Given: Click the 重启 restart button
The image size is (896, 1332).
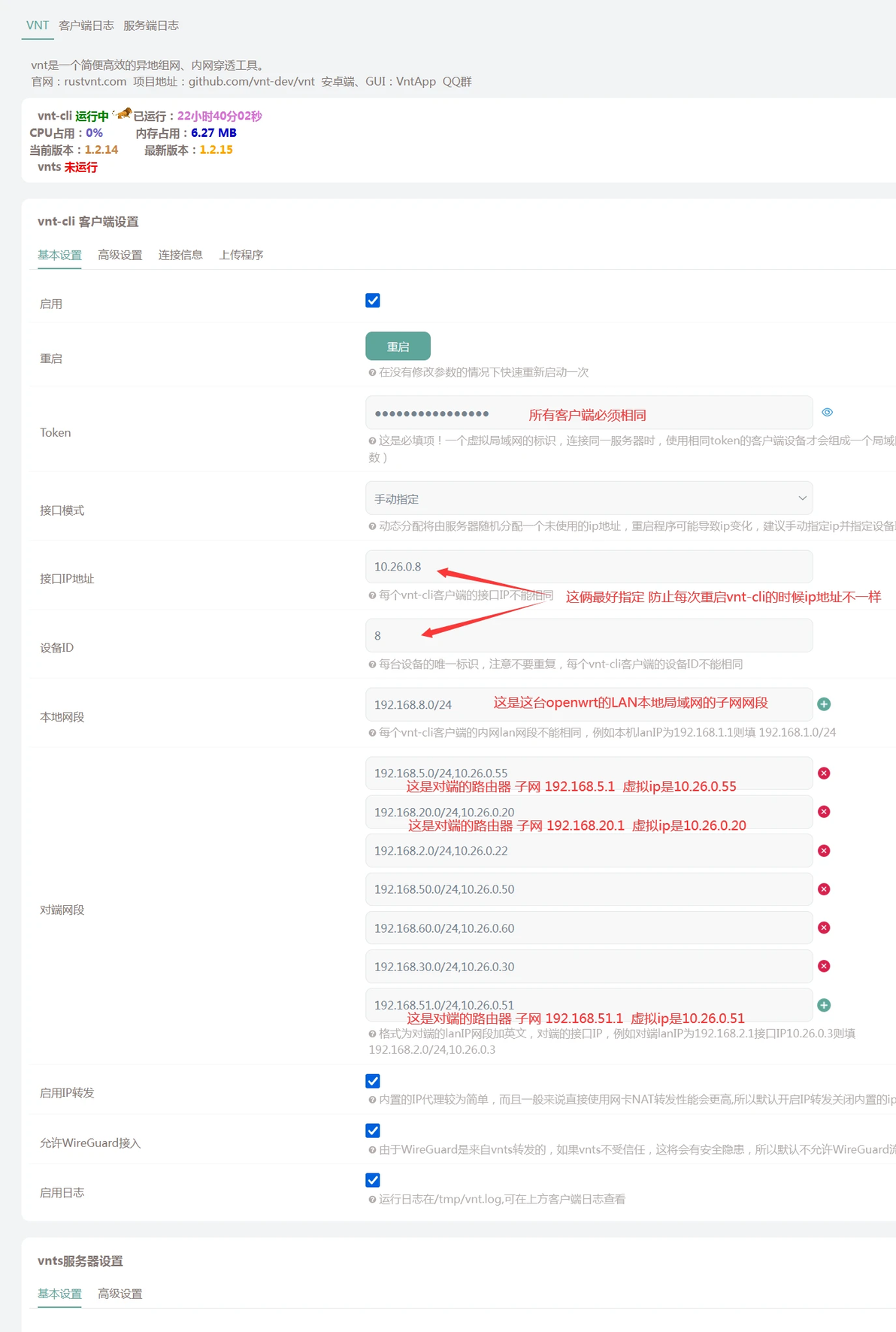Looking at the screenshot, I should 398,347.
